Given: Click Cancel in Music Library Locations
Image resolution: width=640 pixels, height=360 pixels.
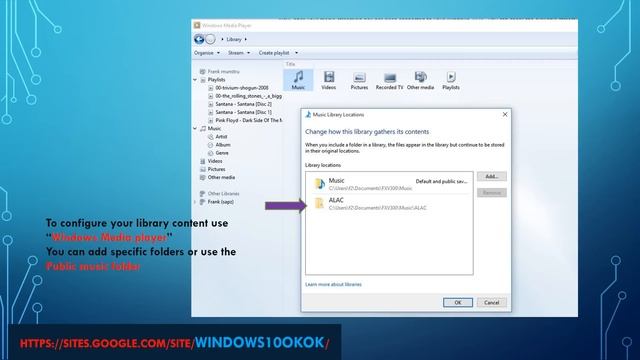Looking at the screenshot, I should (492, 302).
